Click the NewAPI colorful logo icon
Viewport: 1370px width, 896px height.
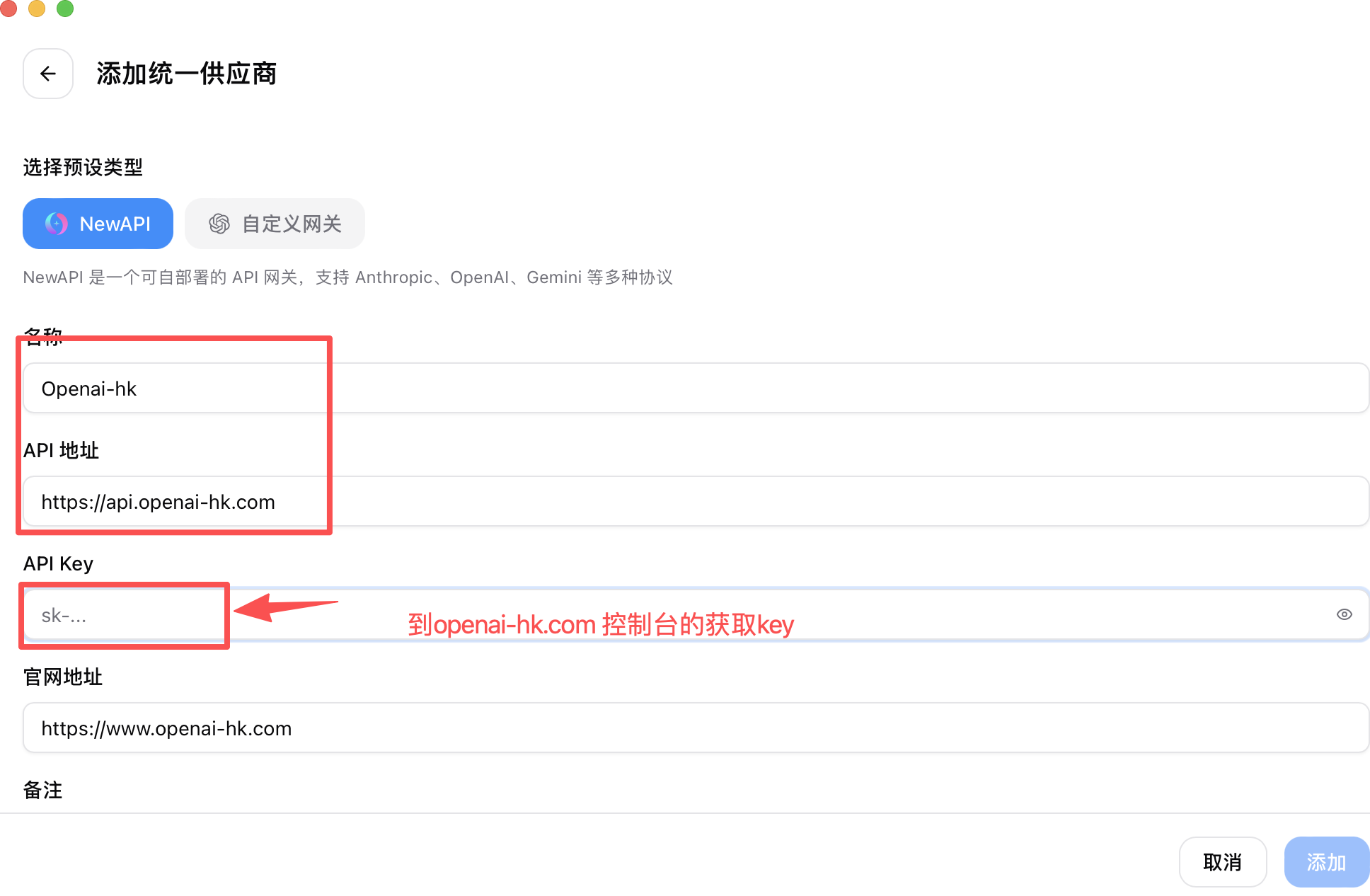coord(57,224)
